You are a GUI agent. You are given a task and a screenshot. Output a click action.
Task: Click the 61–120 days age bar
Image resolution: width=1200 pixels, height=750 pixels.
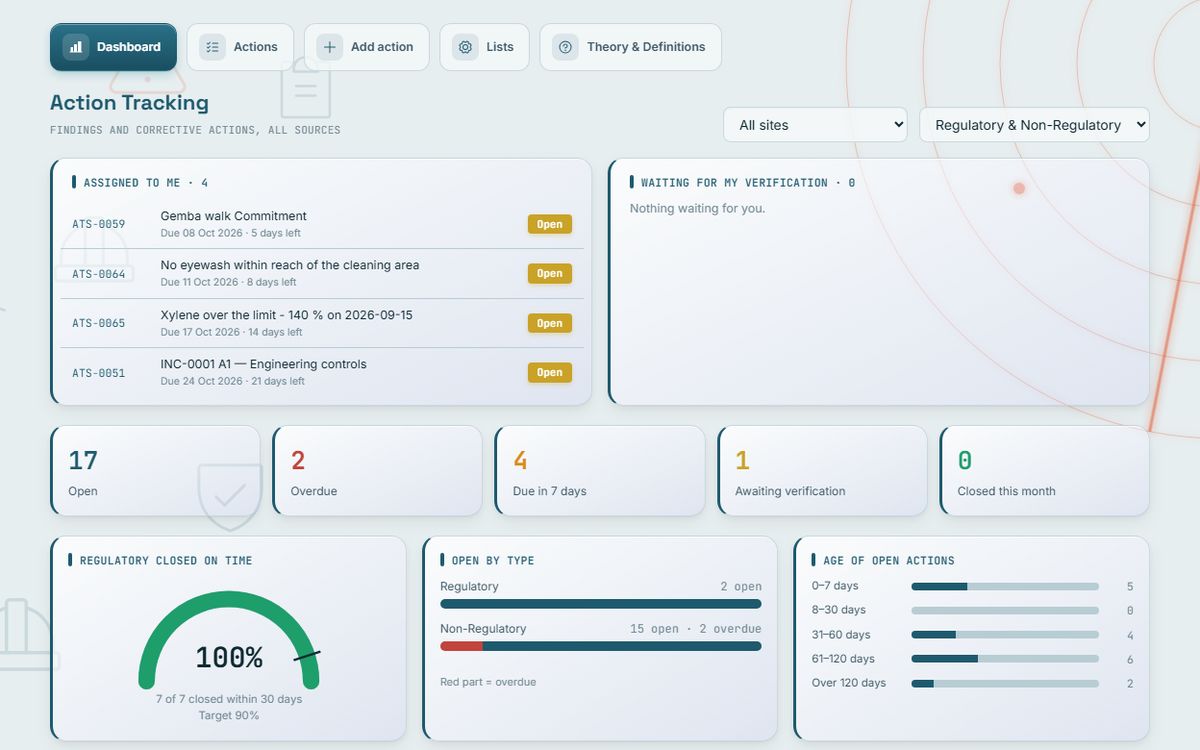click(x=1005, y=659)
